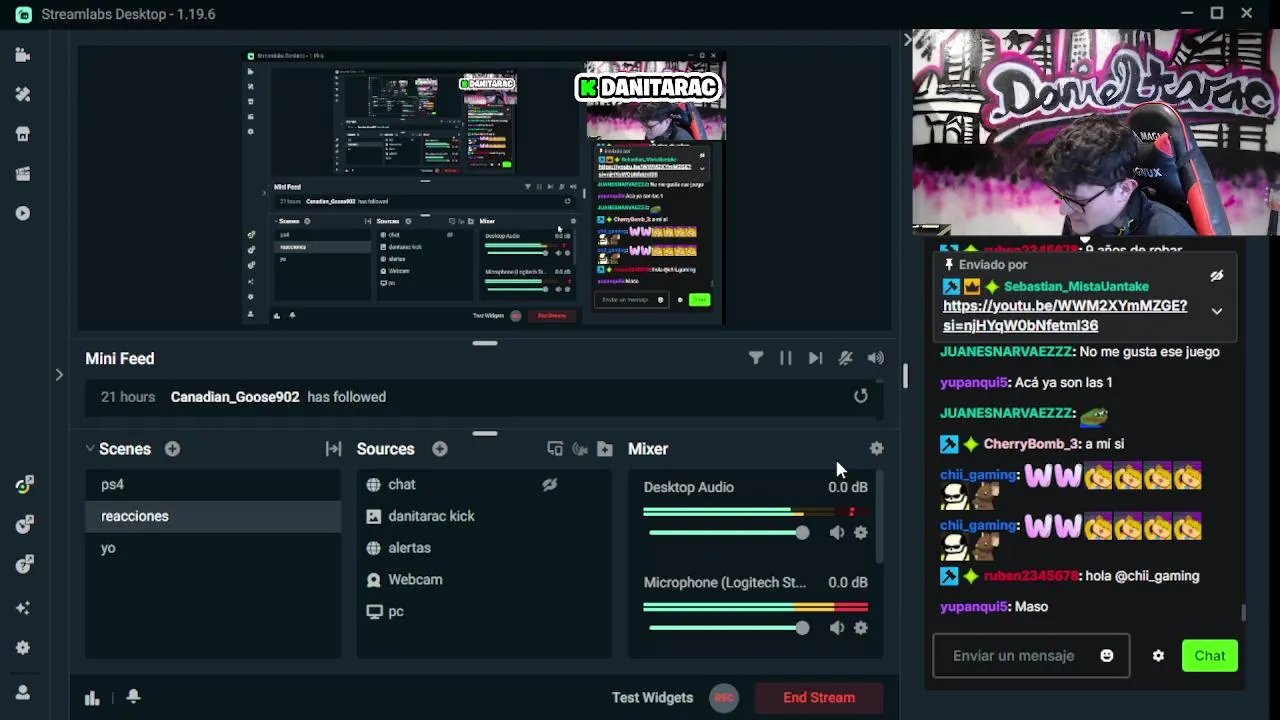Image resolution: width=1280 pixels, height=720 pixels.
Task: Click the yupanqui5 username with Maso message
Action: [974, 607]
